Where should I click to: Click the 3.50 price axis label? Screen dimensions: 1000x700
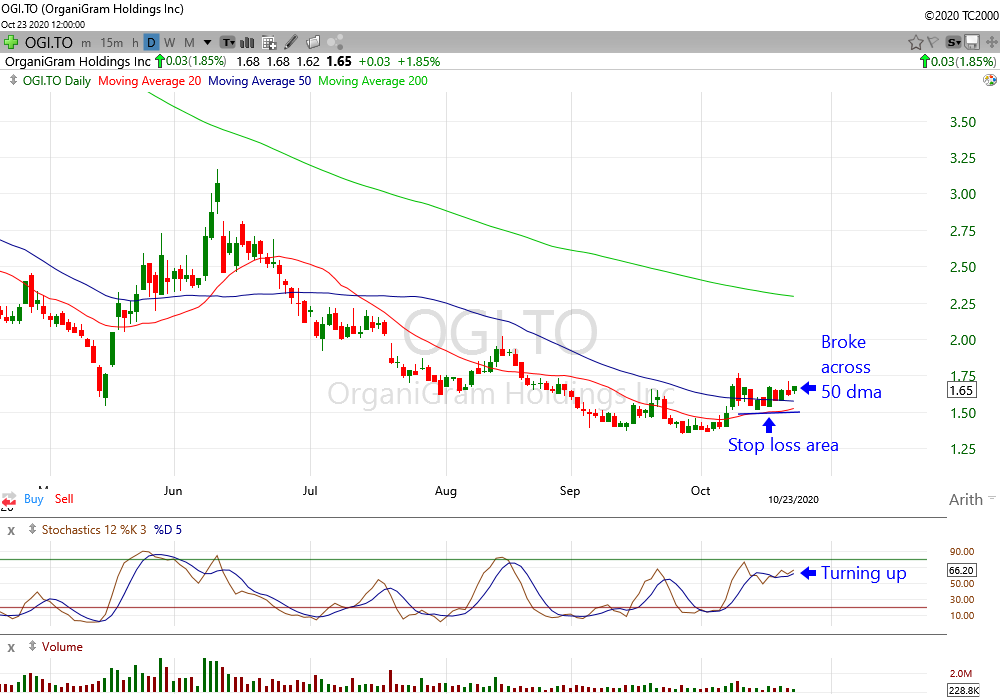coord(963,122)
